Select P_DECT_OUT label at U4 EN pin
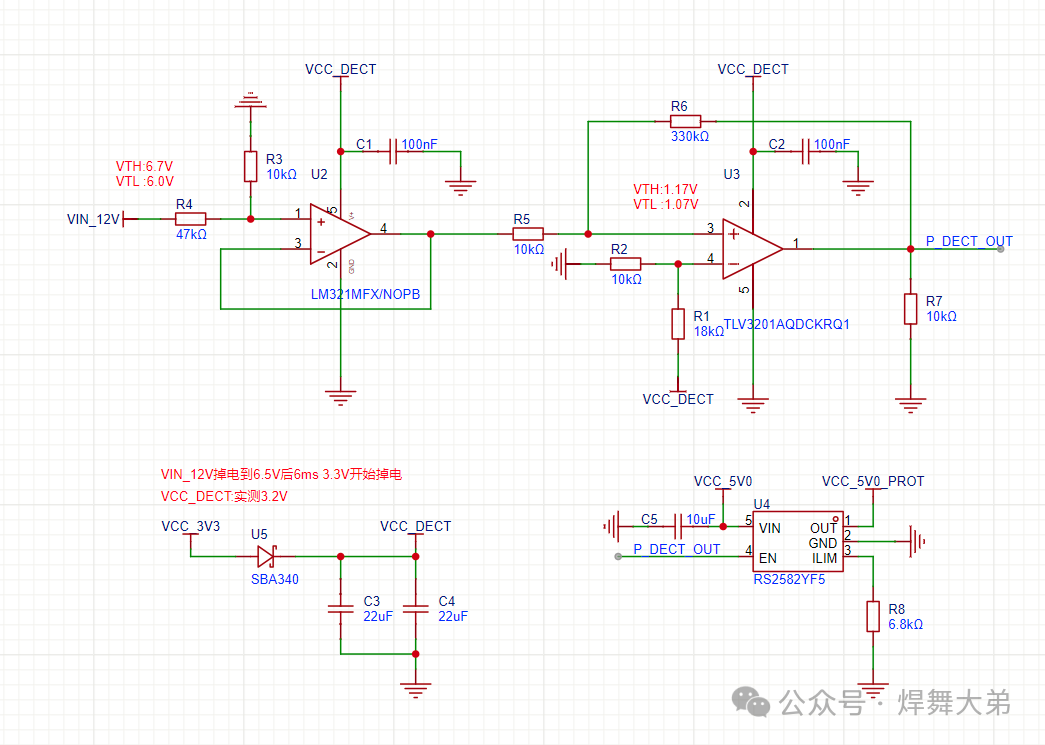Image resolution: width=1045 pixels, height=745 pixels. coord(676,549)
